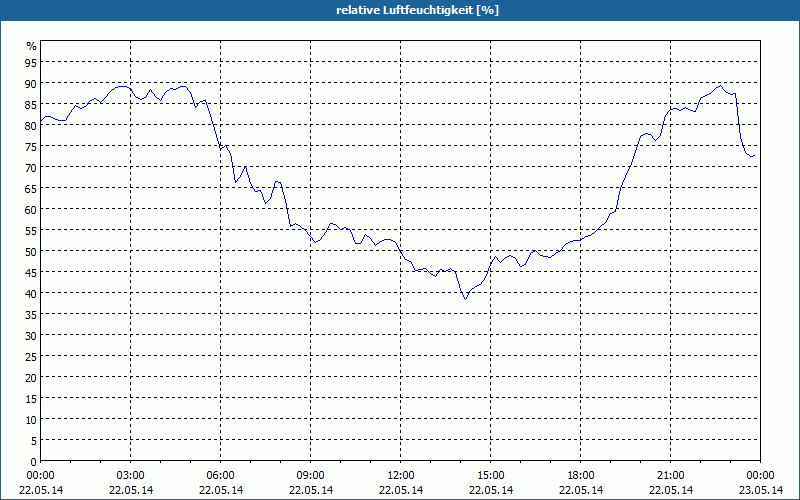Image resolution: width=800 pixels, height=500 pixels.
Task: Pick the '60' y-axis label
Action: (31, 210)
